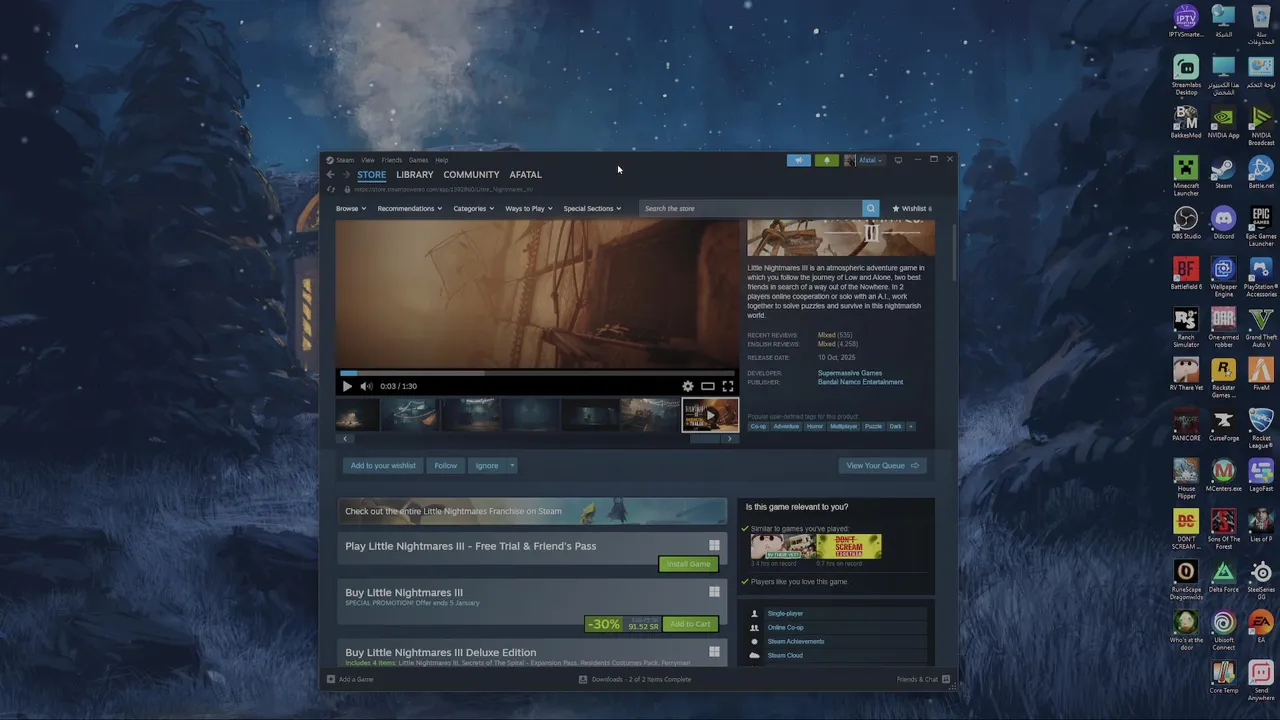This screenshot has height=720, width=1280.
Task: Open NVIDIA App desktop icon
Action: [x=1223, y=122]
